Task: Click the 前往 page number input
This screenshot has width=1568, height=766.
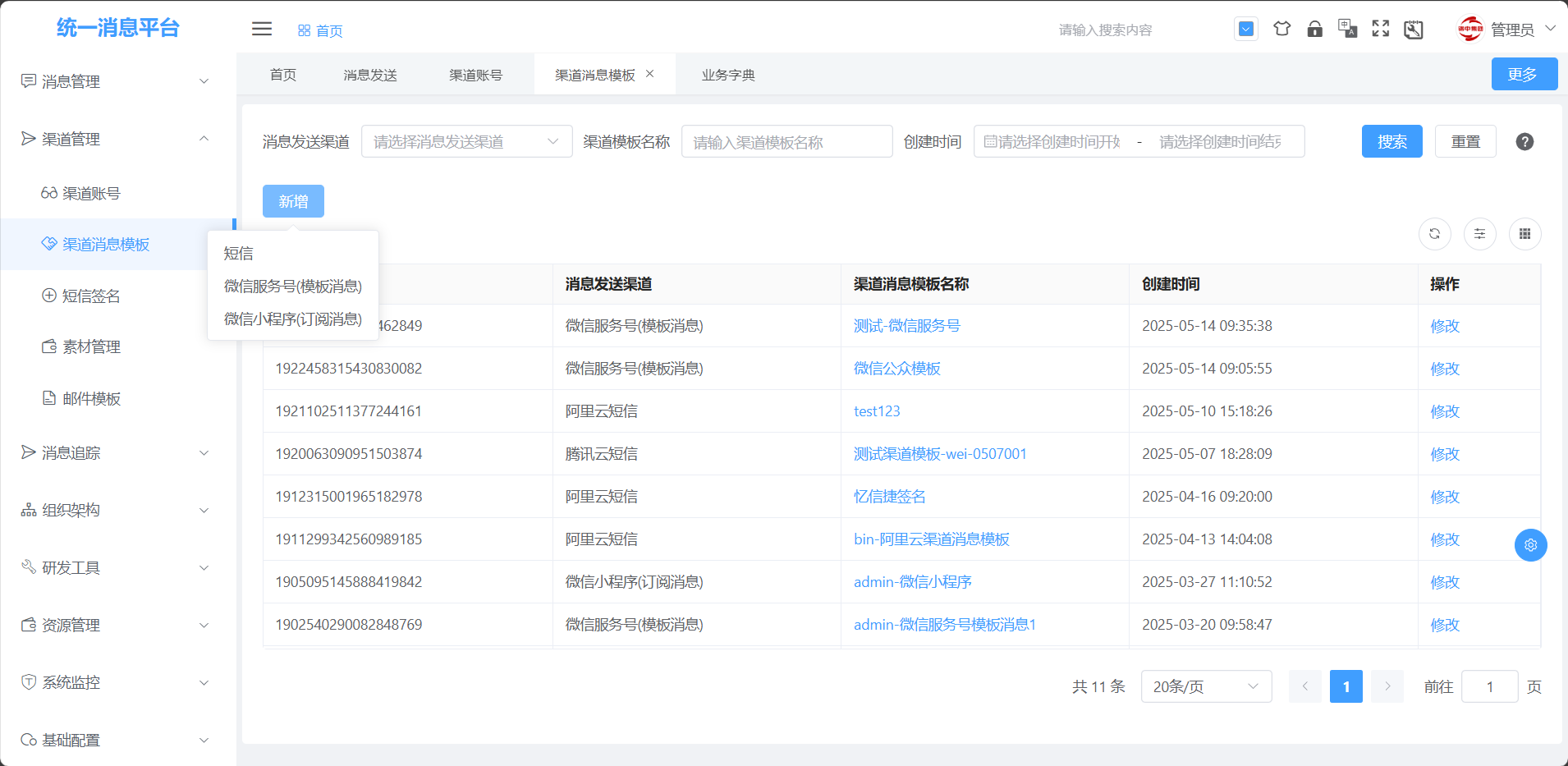Action: click(1489, 686)
